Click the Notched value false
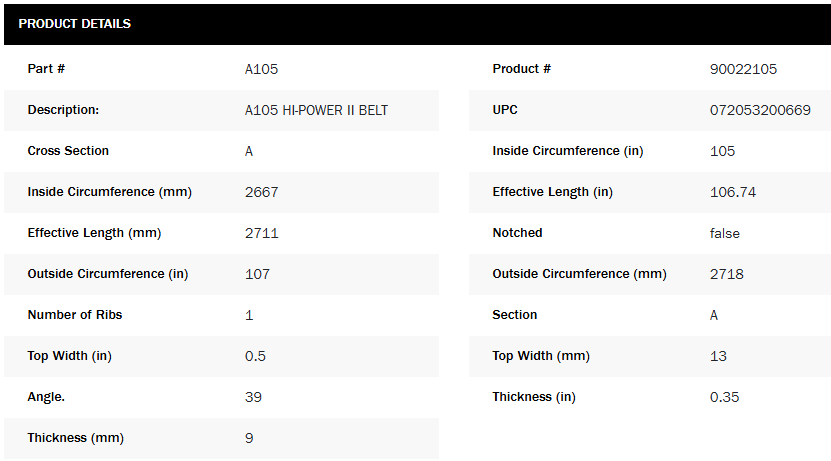The image size is (831, 461). click(725, 233)
